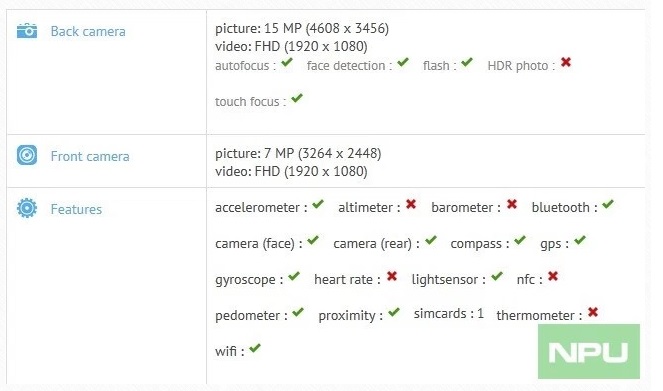This screenshot has height=391, width=663.
Task: Select the Features label
Action: 76,209
